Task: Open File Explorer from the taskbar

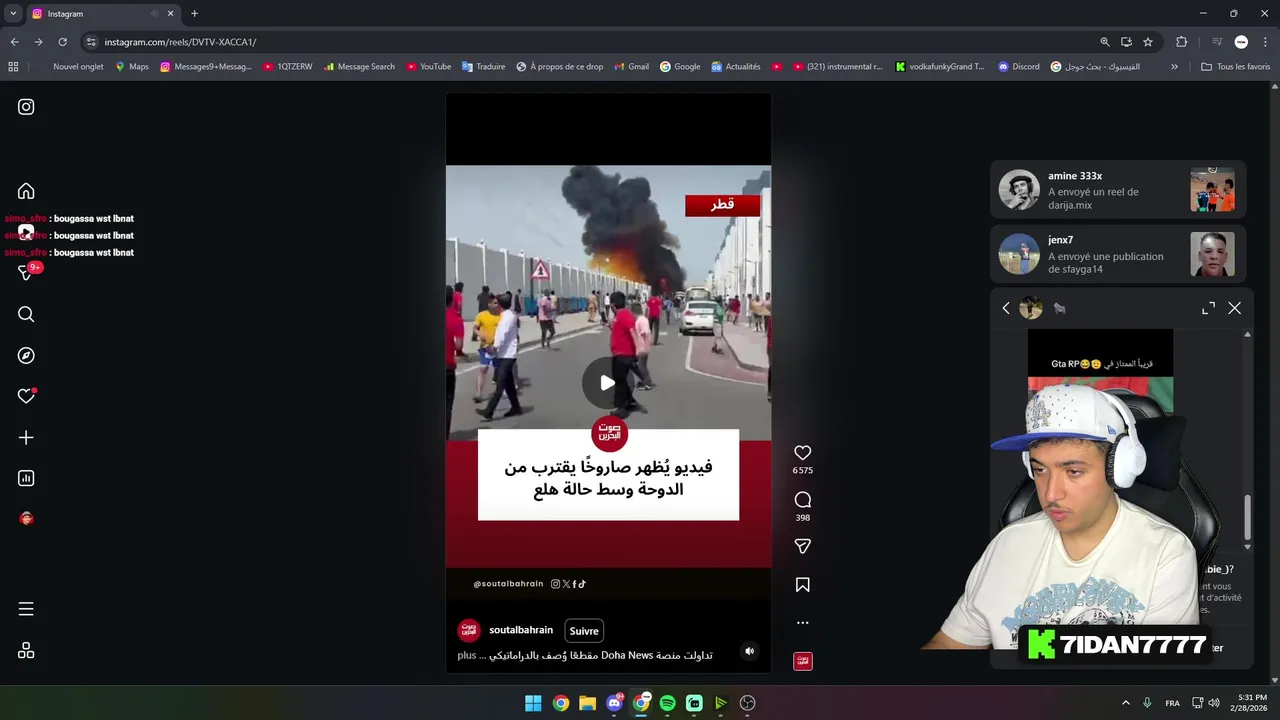Action: 587,703
